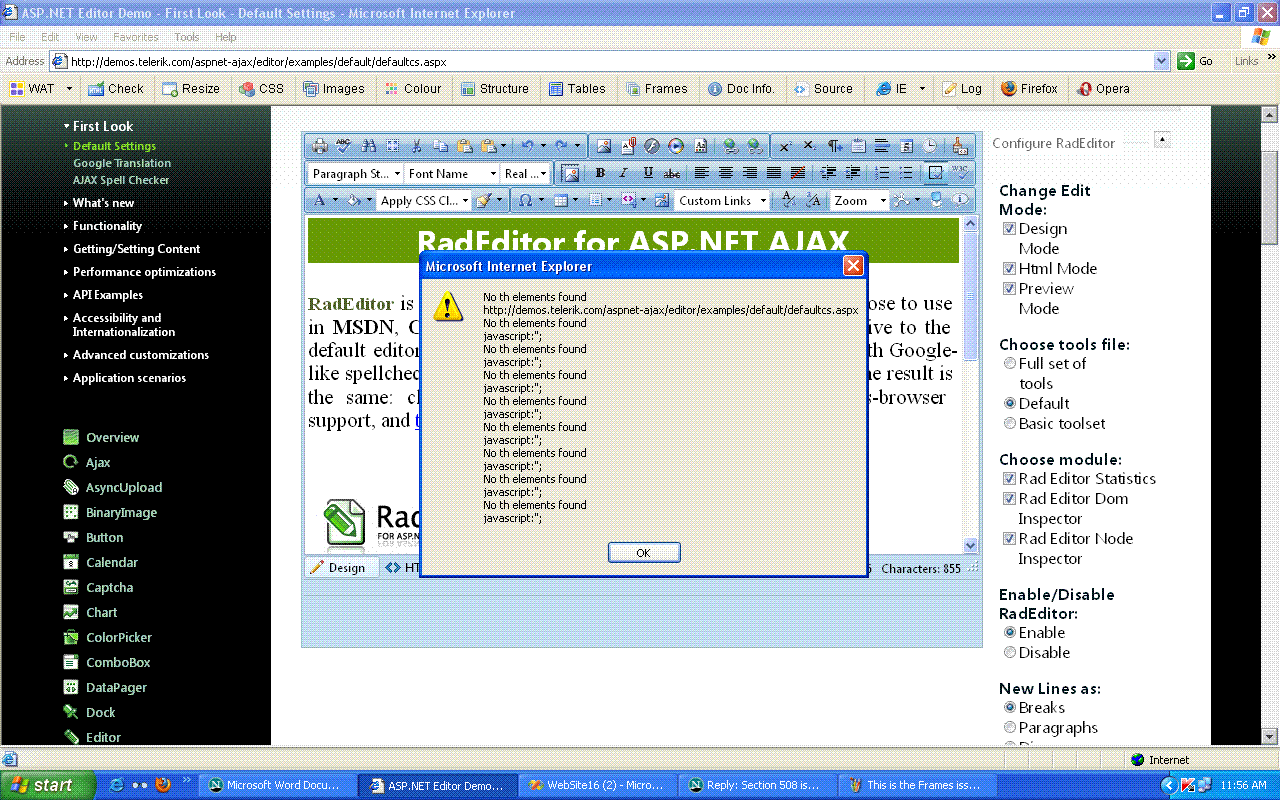Click the Cut scissors icon
The width and height of the screenshot is (1280, 800).
point(416,146)
